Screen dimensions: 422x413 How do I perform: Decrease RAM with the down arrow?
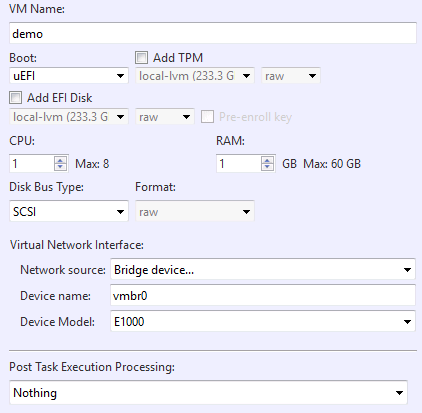267,167
